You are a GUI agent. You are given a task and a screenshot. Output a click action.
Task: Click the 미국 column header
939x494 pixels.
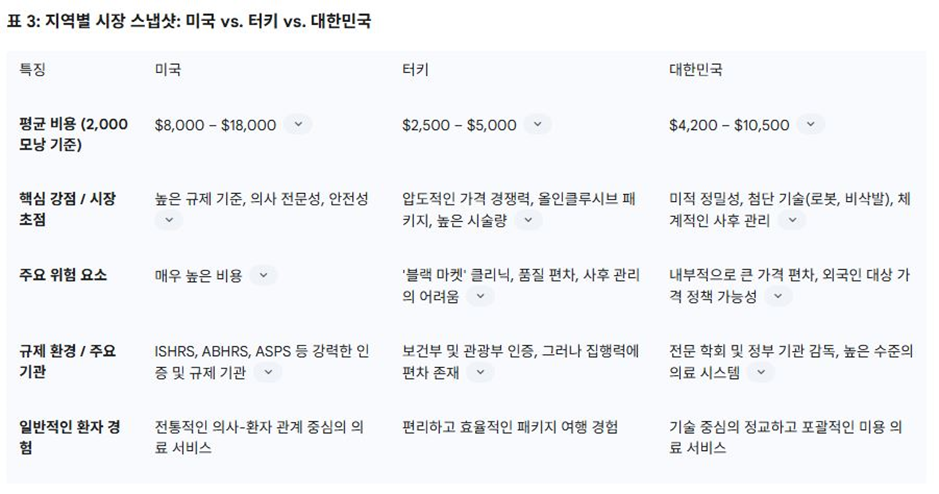tap(168, 70)
